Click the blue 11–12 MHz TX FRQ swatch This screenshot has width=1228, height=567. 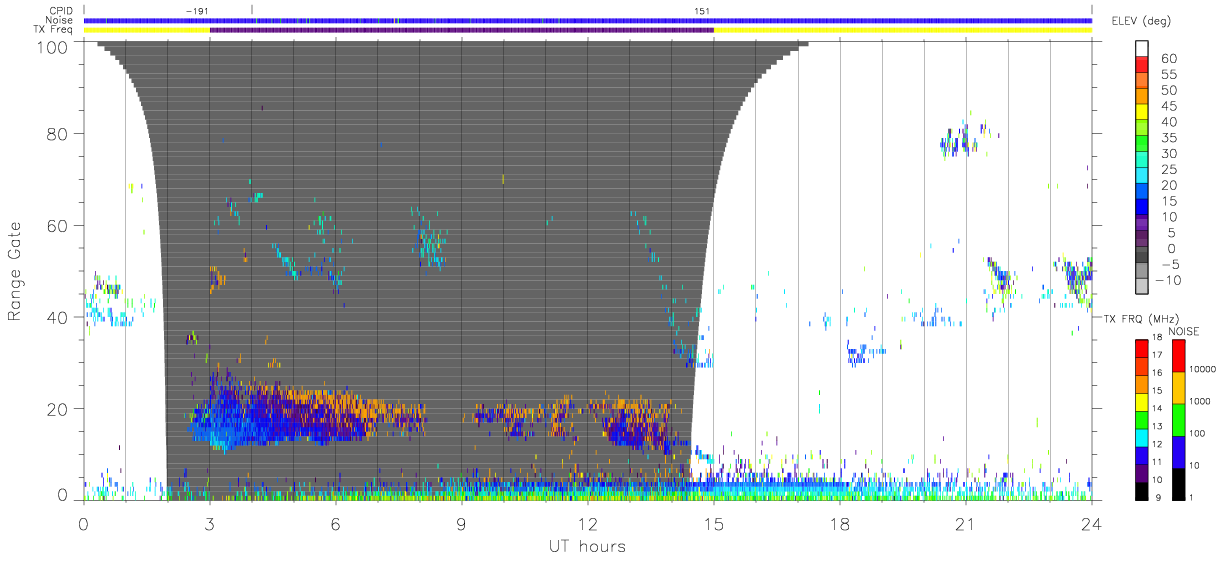coord(1142,456)
